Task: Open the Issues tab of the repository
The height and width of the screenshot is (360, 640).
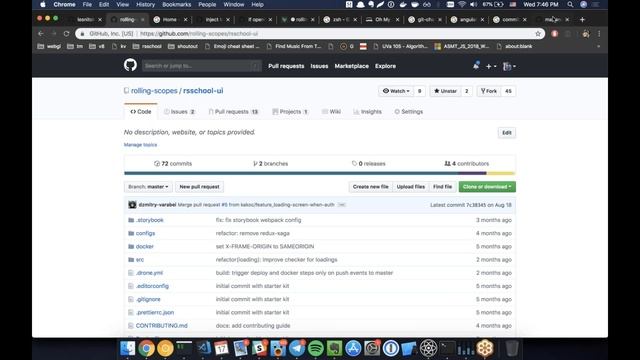Action: point(179,111)
